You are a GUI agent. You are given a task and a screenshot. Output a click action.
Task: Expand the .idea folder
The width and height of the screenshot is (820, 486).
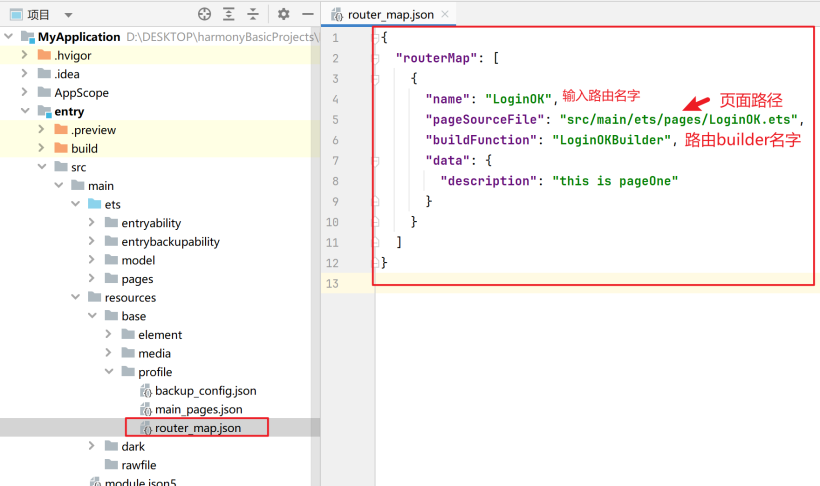[x=24, y=73]
